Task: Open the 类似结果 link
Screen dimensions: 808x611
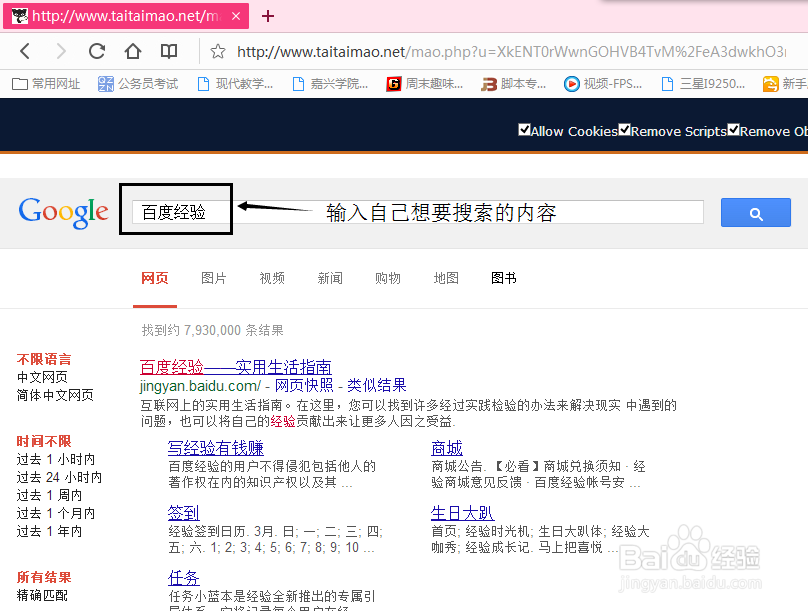Action: pos(377,385)
